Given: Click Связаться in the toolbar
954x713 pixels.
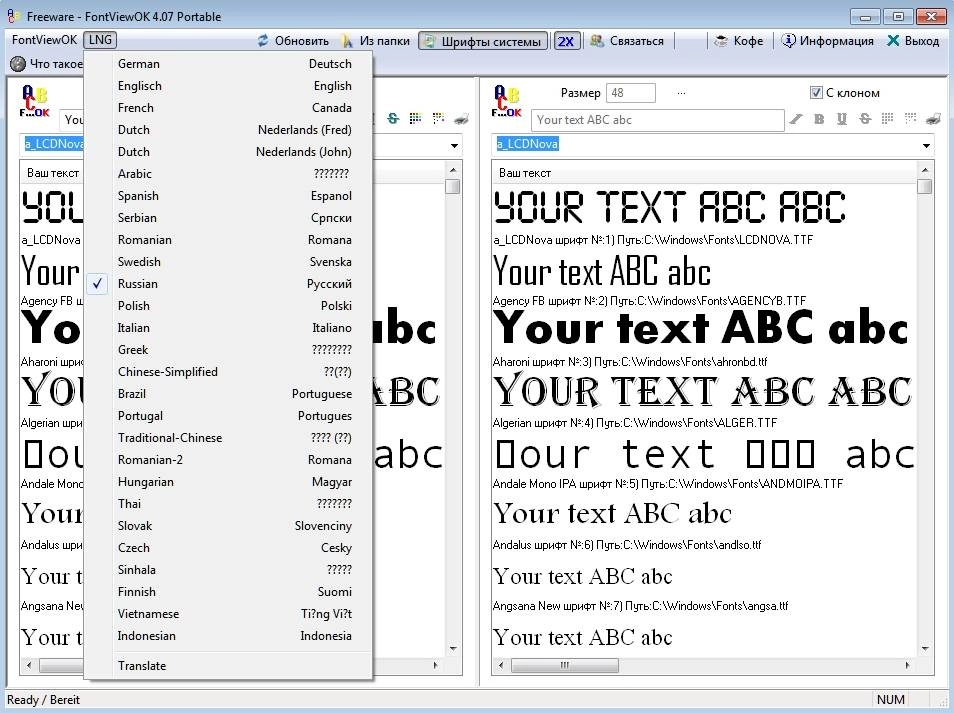Looking at the screenshot, I should click(627, 41).
